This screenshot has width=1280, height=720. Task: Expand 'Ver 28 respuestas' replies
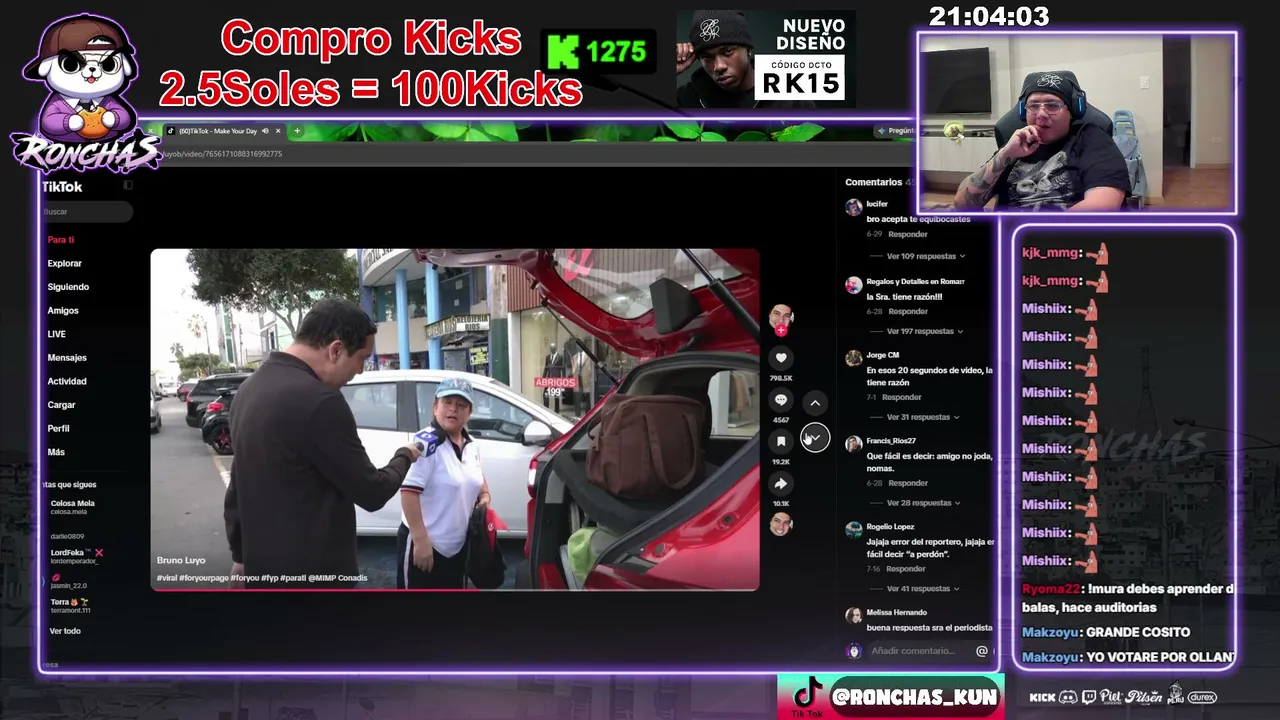(x=923, y=503)
